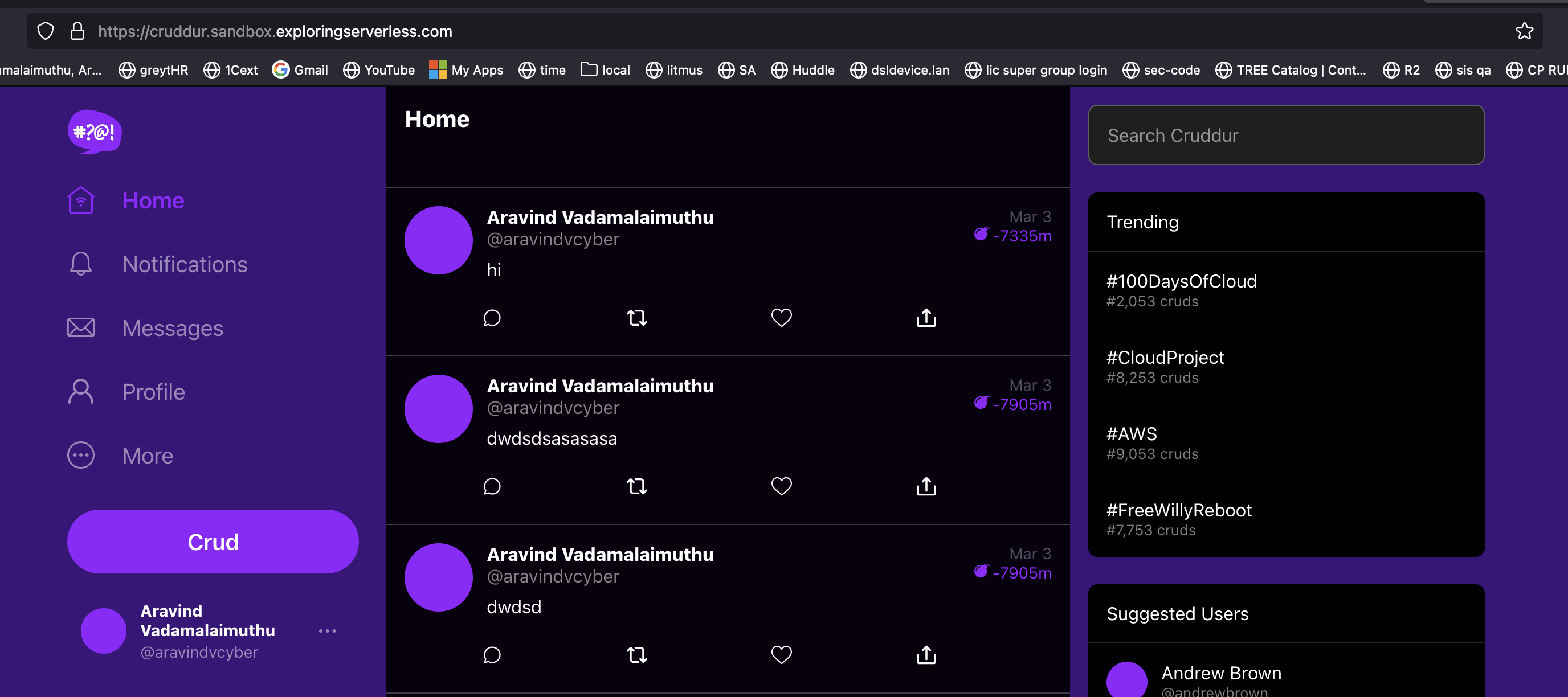Viewport: 1568px width, 697px height.
Task: Open the 'local' bookmarks folder
Action: [x=605, y=69]
